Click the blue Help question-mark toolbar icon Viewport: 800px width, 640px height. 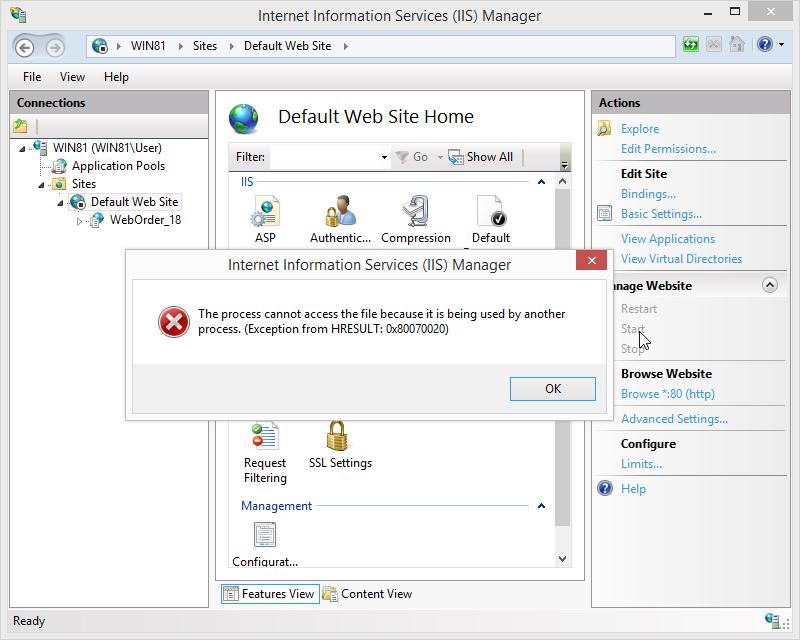[x=765, y=45]
